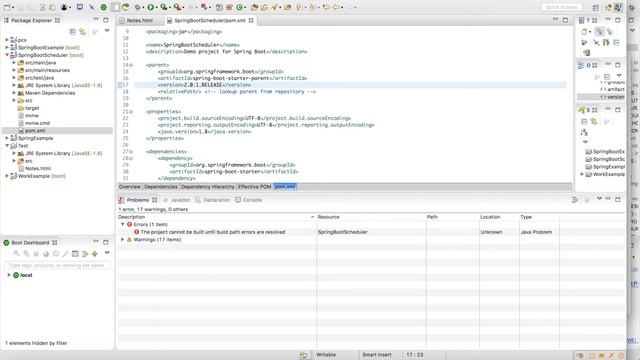Click the green add icon in Boot Dashboard
This screenshot has width=640, height=360.
coord(95,254)
